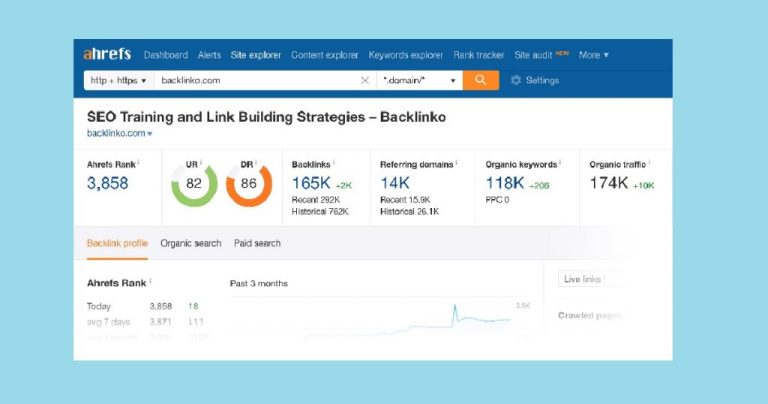This screenshot has height=404, width=768.
Task: Click the avg 7 days 3,871 row
Action: tap(145, 322)
